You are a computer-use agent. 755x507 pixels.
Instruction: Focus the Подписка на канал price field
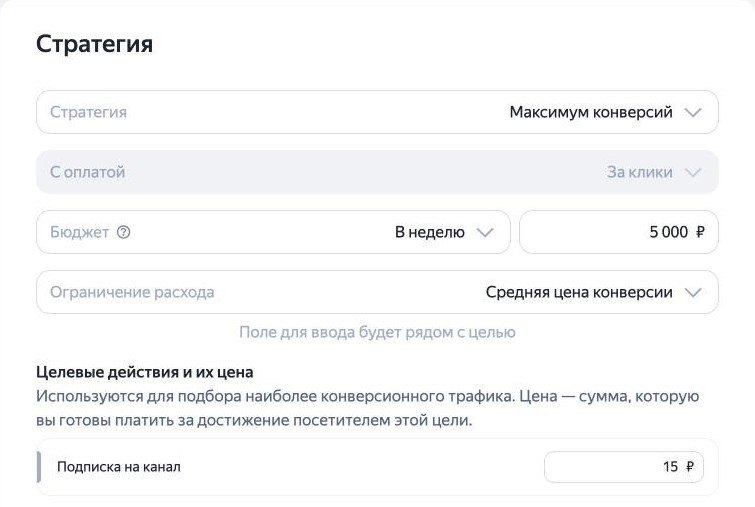coord(624,467)
